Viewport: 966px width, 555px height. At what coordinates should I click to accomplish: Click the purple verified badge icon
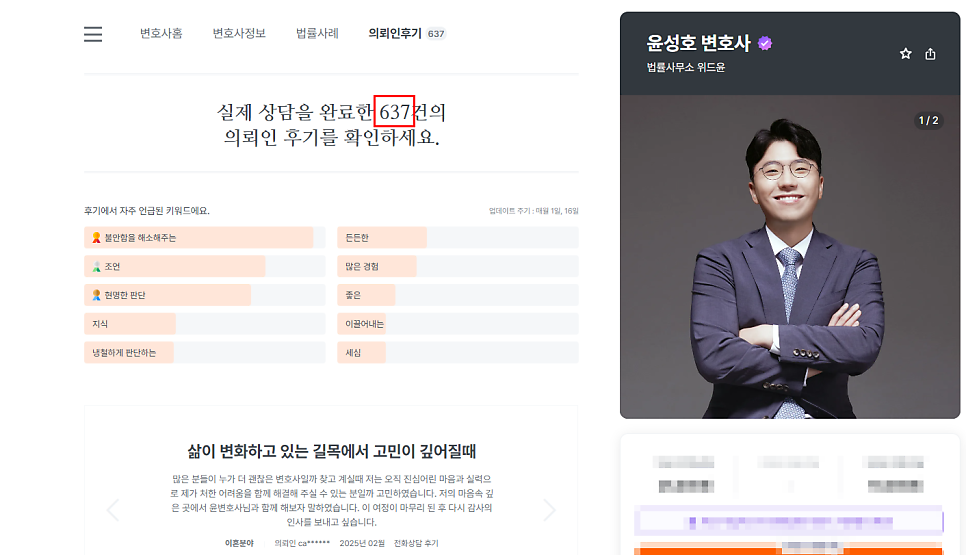(765, 43)
